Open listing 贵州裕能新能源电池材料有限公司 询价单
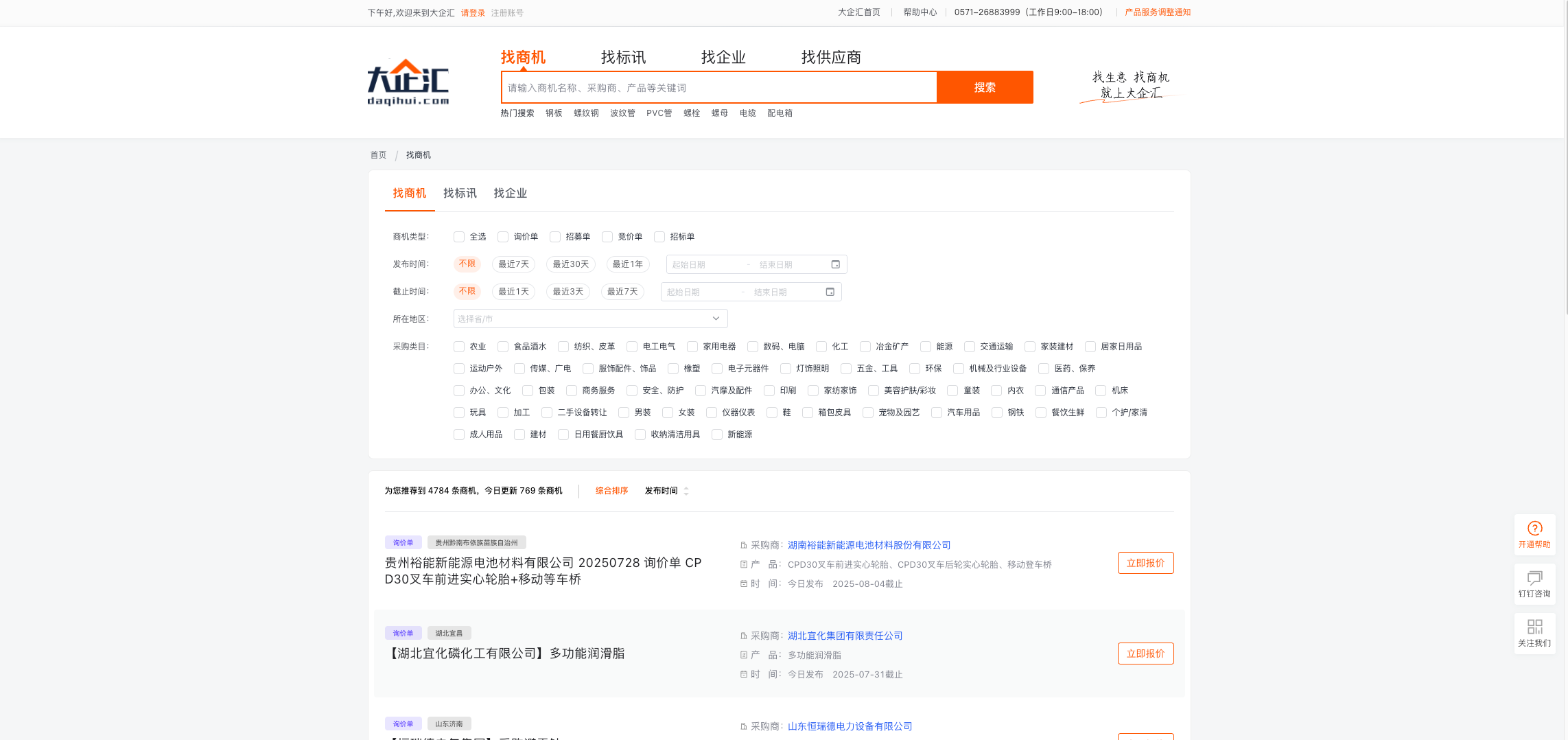This screenshot has width=1568, height=740. (543, 571)
